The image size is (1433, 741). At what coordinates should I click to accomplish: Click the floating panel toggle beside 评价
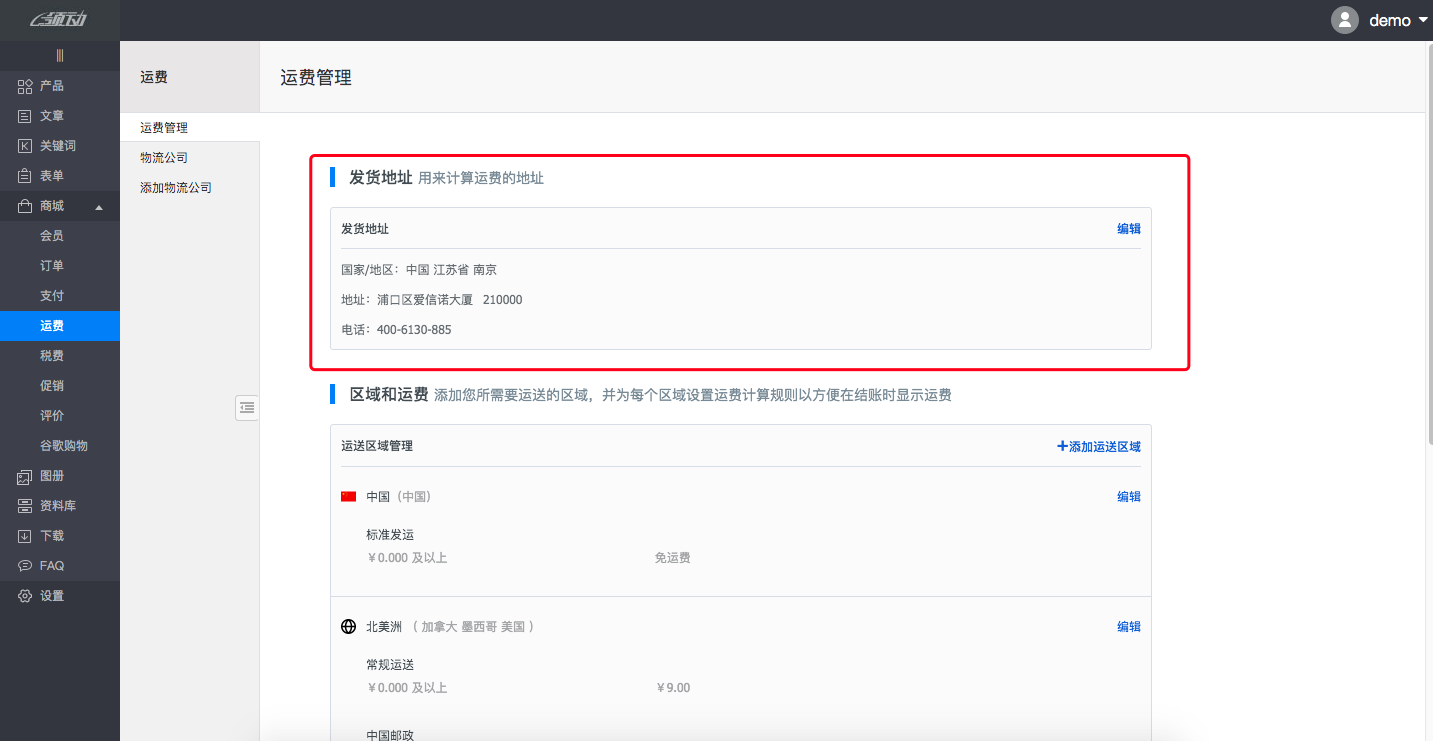click(x=247, y=408)
